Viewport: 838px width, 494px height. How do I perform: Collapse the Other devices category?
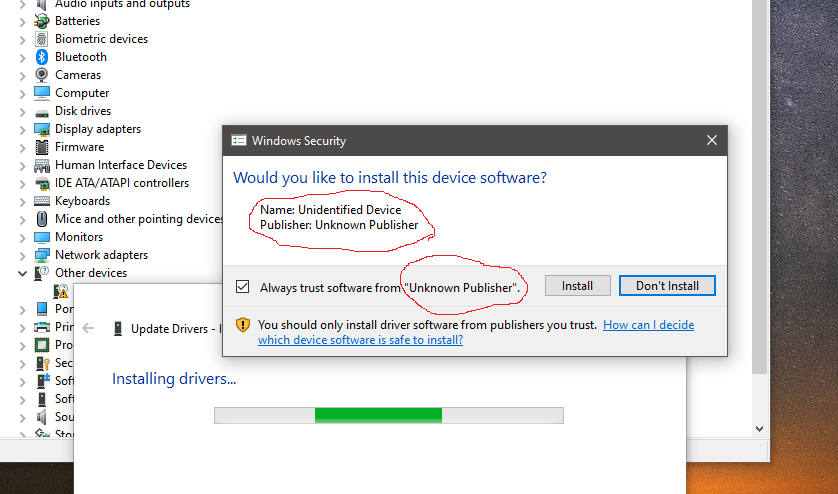click(22, 274)
